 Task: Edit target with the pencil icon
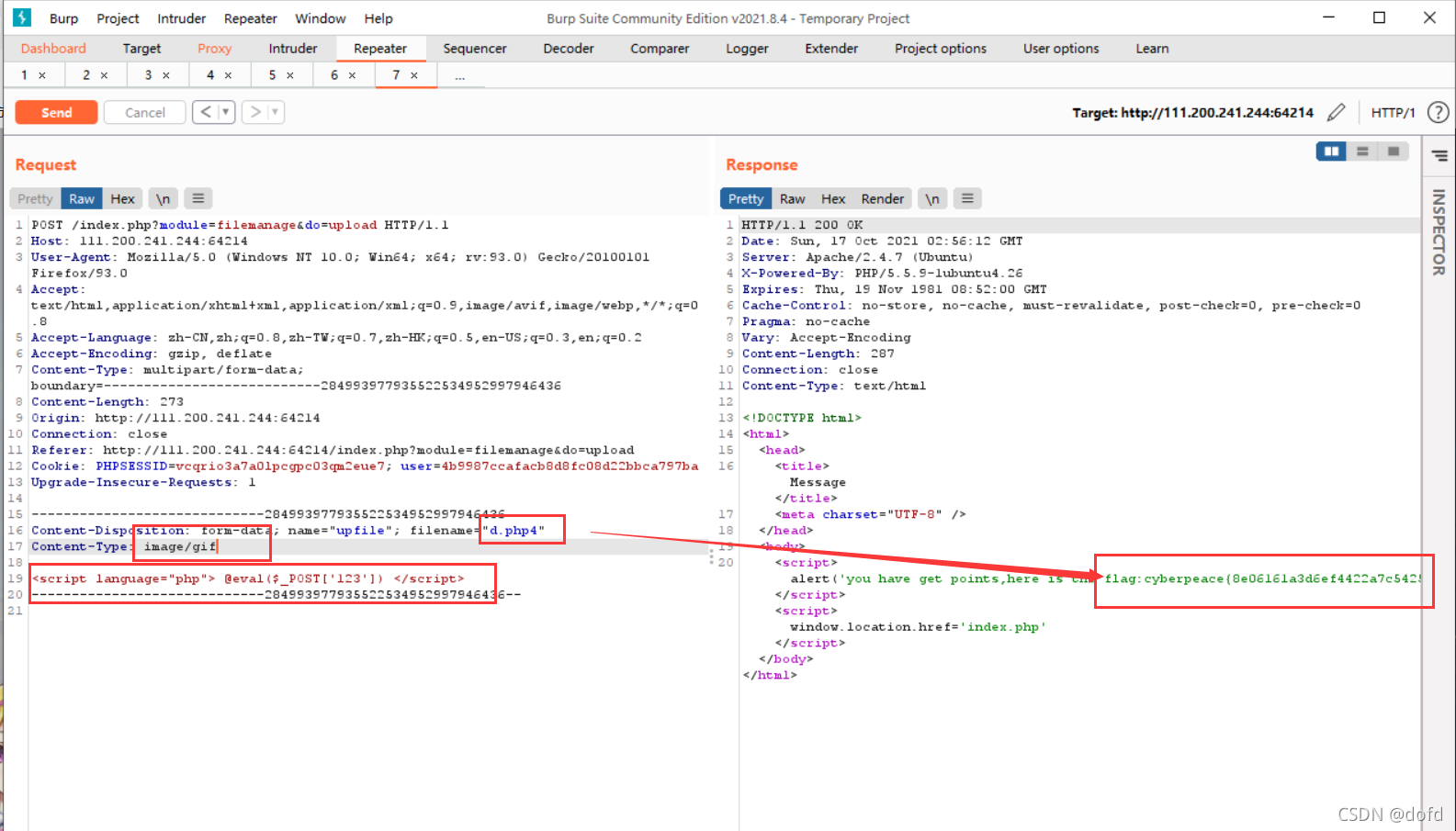tap(1337, 112)
